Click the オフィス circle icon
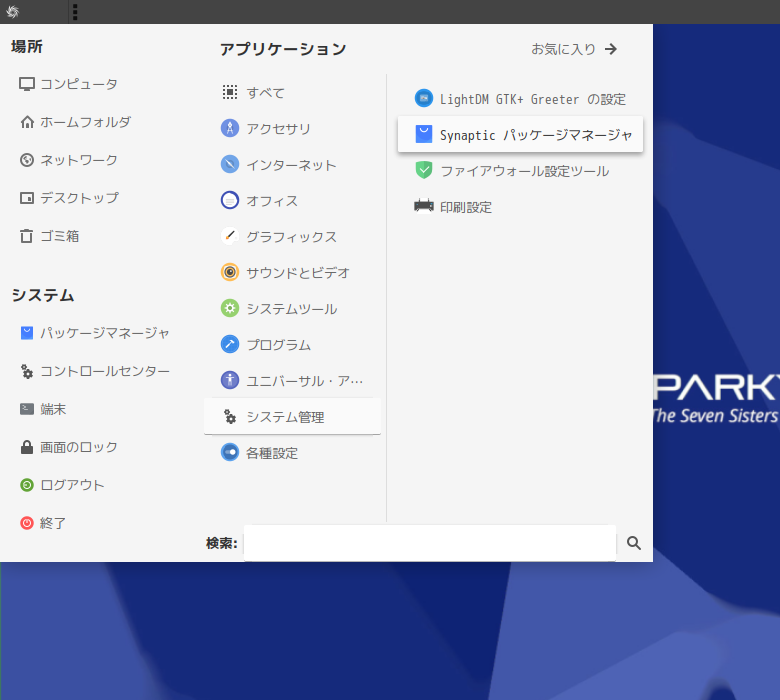Screen dimensions: 780x700 coord(230,200)
